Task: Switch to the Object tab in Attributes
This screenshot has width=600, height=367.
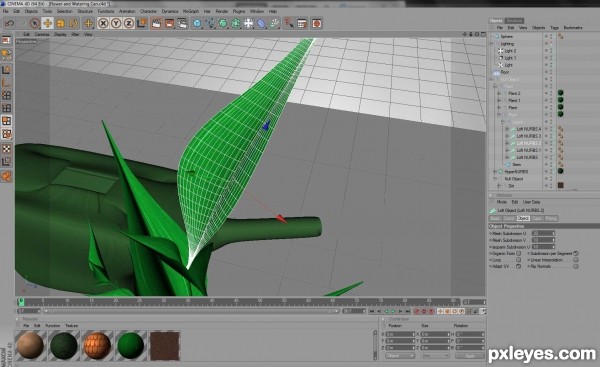Action: click(x=523, y=218)
